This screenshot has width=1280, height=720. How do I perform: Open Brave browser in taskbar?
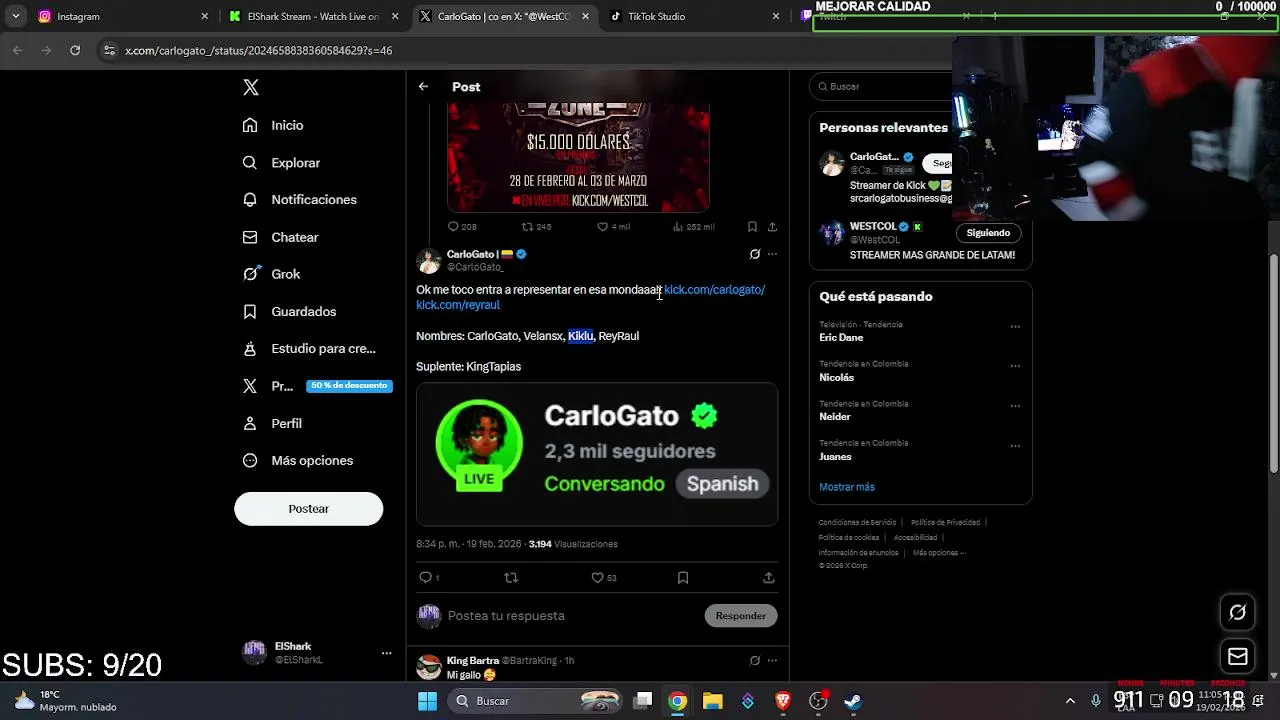783,701
